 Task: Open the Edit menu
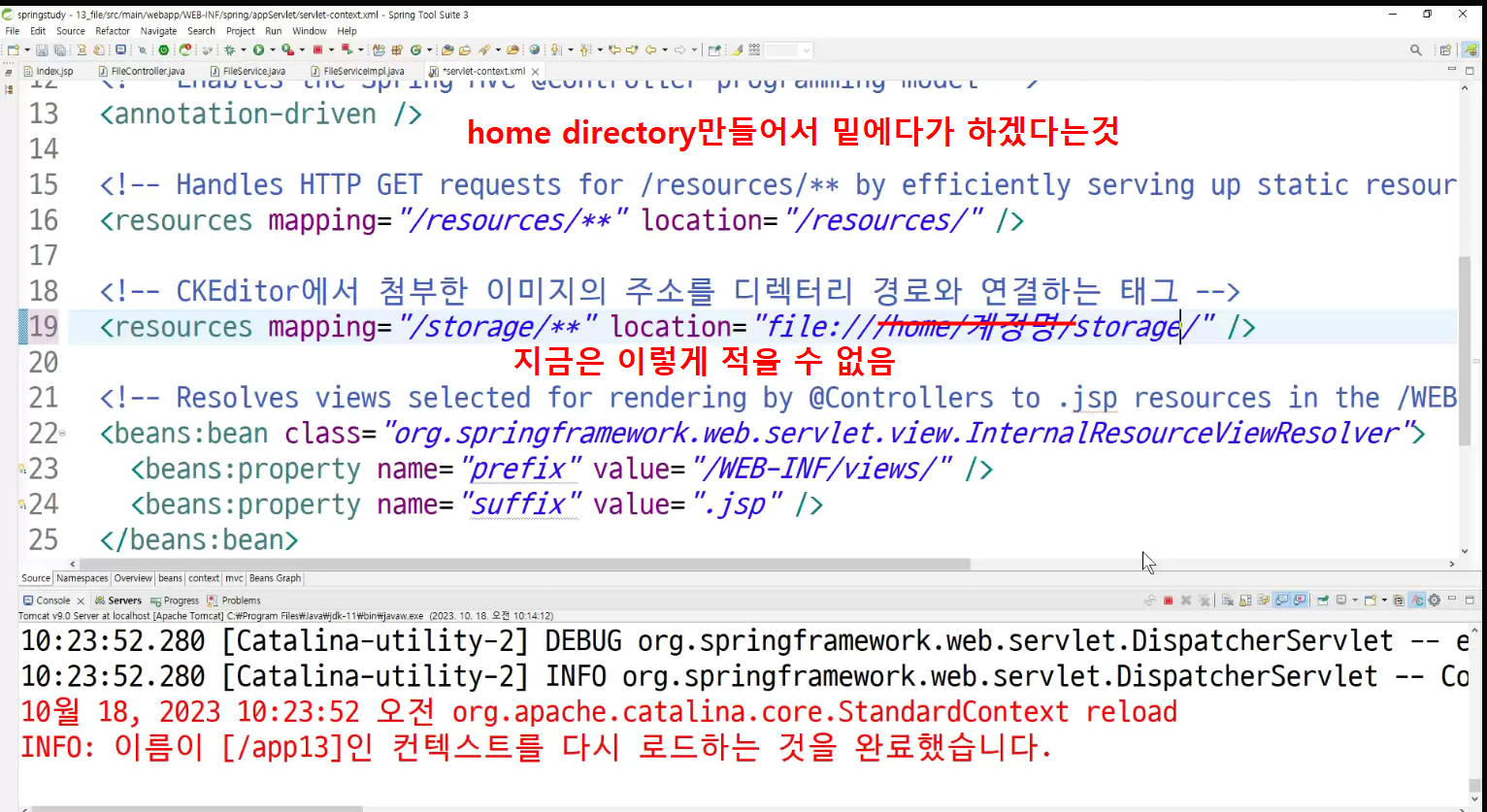coord(38,31)
